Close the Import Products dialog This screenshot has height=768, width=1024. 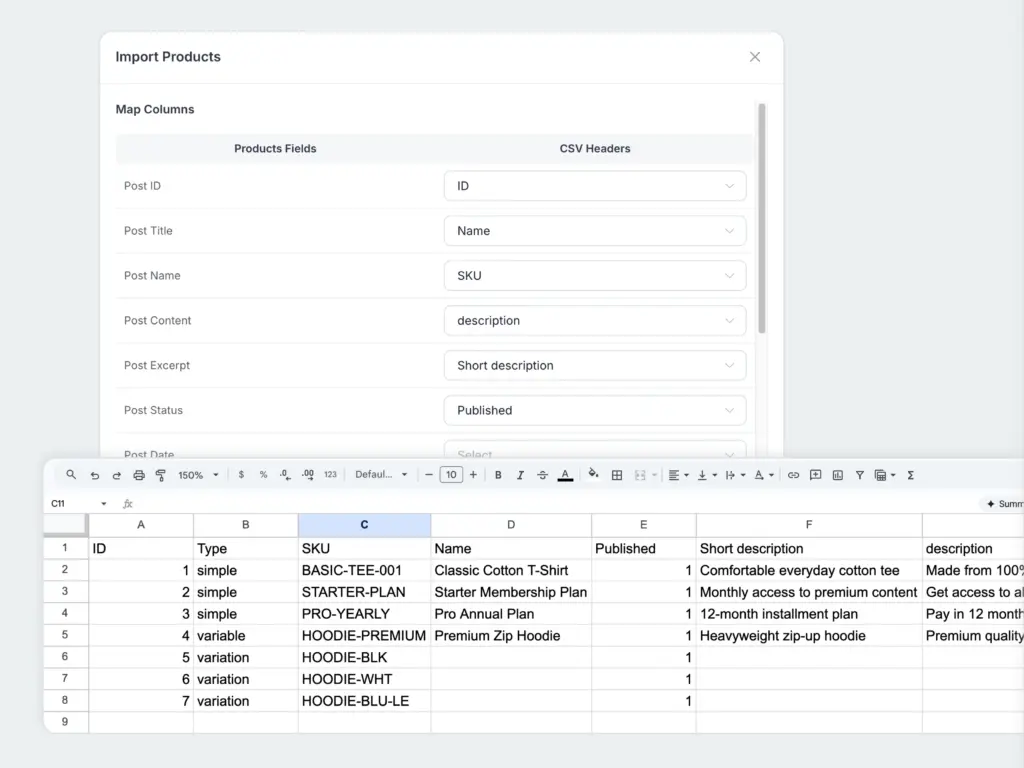click(755, 57)
